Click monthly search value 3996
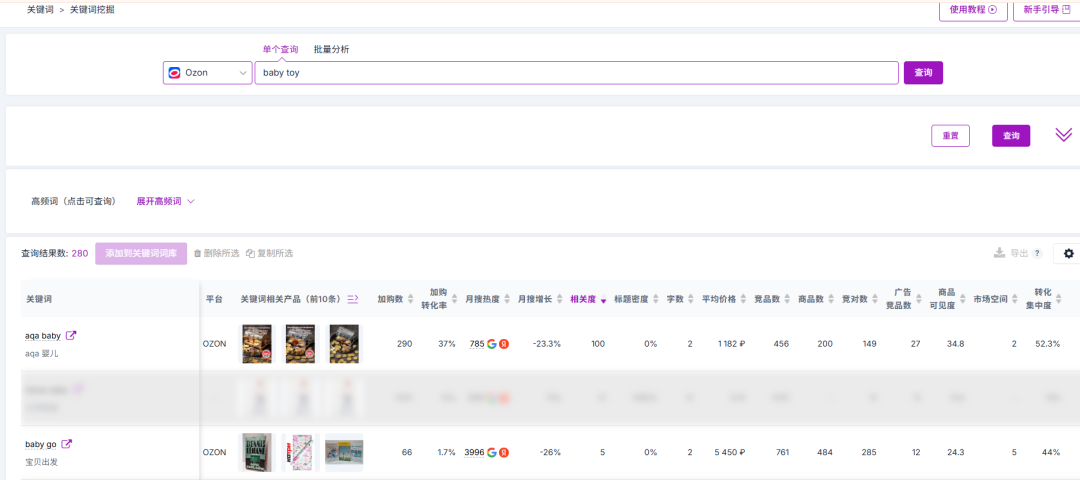1080x480 pixels. (x=475, y=452)
